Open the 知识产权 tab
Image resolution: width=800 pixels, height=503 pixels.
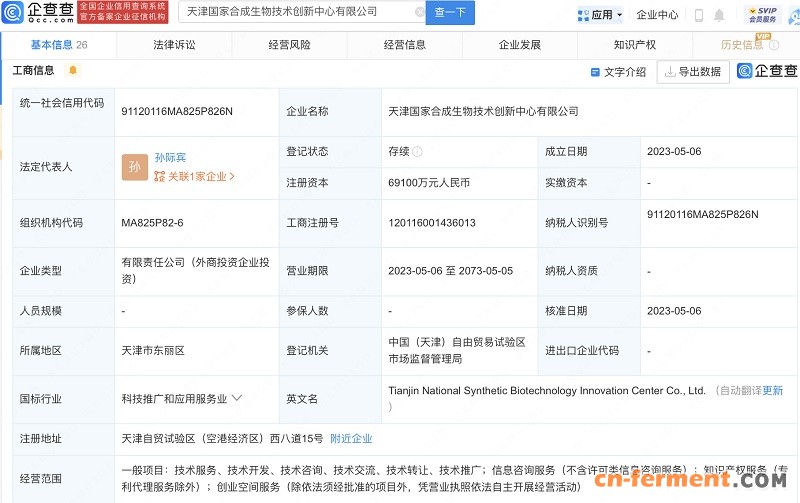tap(635, 45)
